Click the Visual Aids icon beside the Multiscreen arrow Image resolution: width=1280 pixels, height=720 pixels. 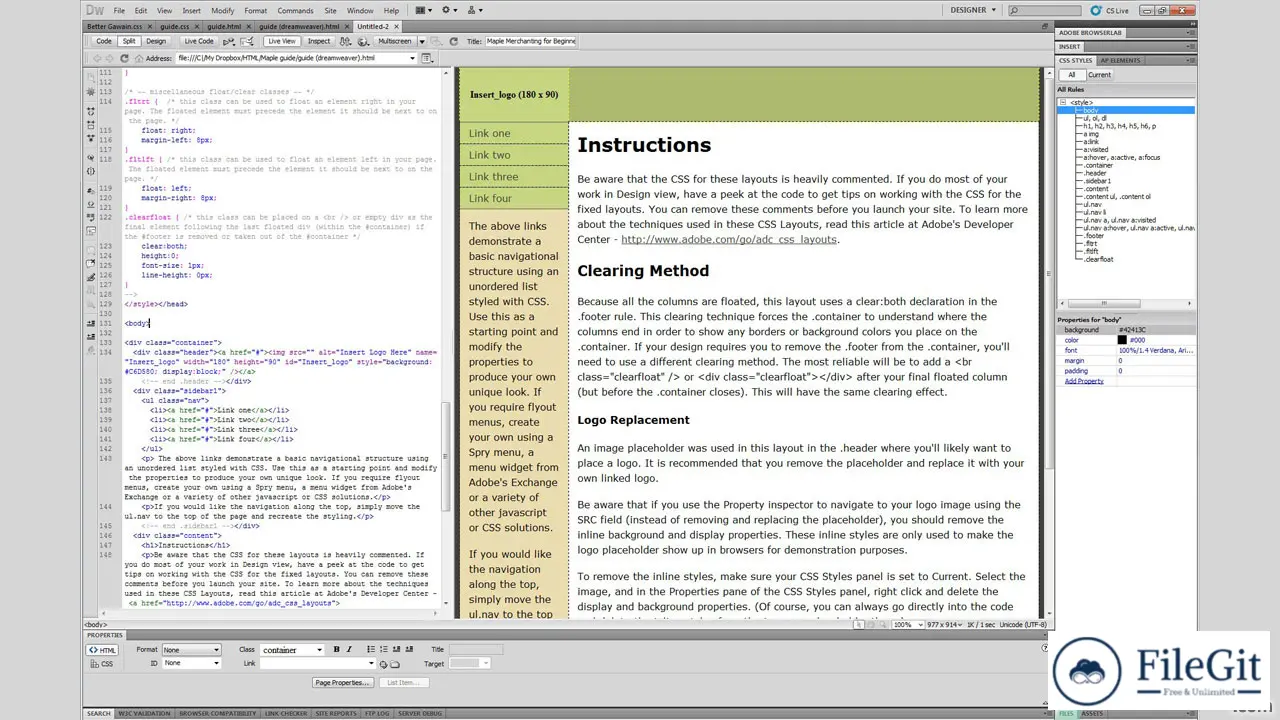(436, 41)
